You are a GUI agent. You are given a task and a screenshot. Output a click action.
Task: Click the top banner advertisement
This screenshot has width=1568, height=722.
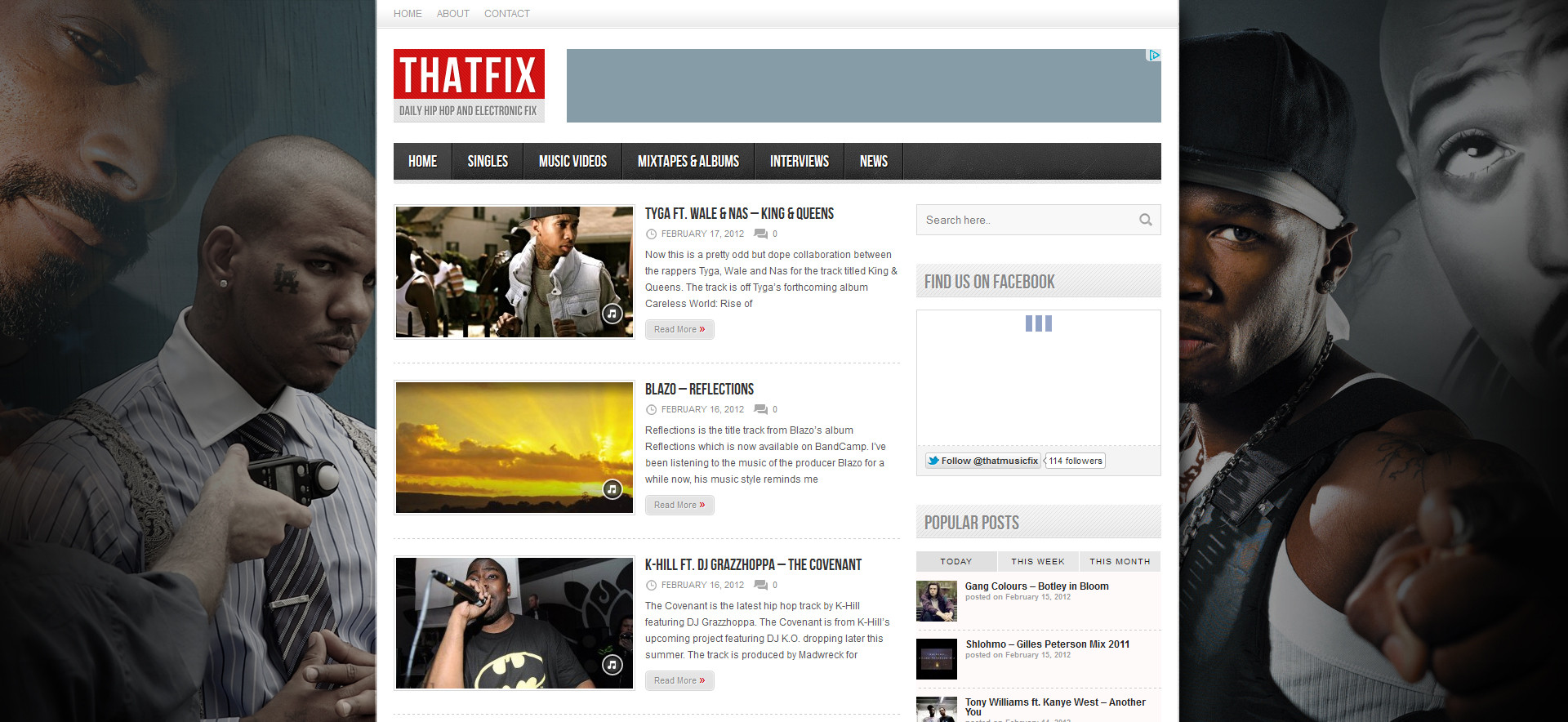(x=864, y=86)
